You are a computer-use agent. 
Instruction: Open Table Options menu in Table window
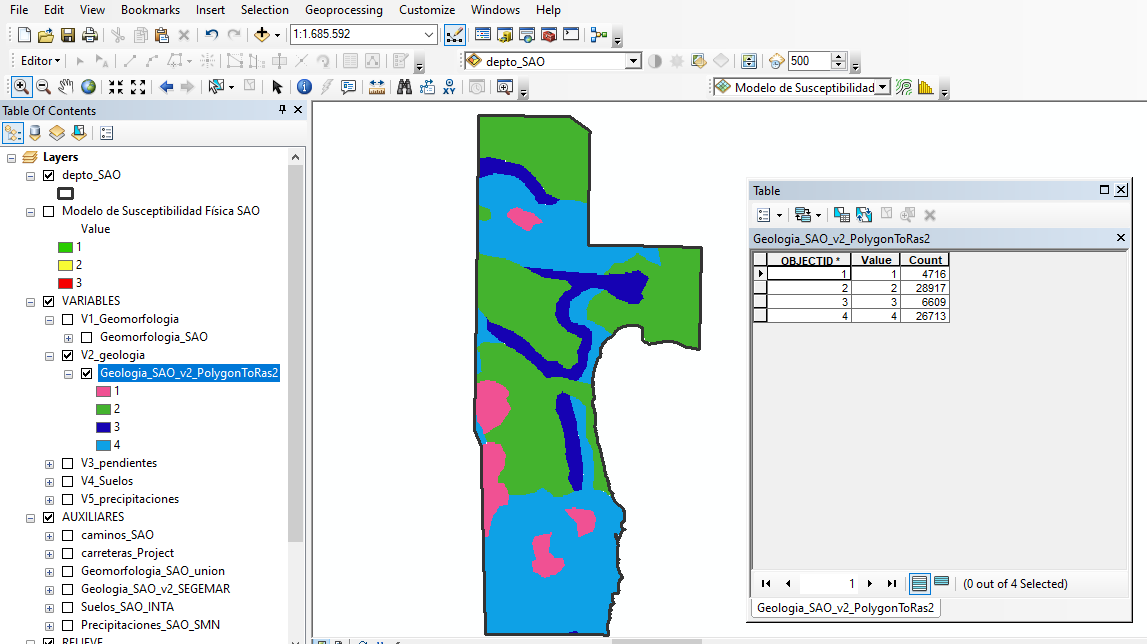770,214
